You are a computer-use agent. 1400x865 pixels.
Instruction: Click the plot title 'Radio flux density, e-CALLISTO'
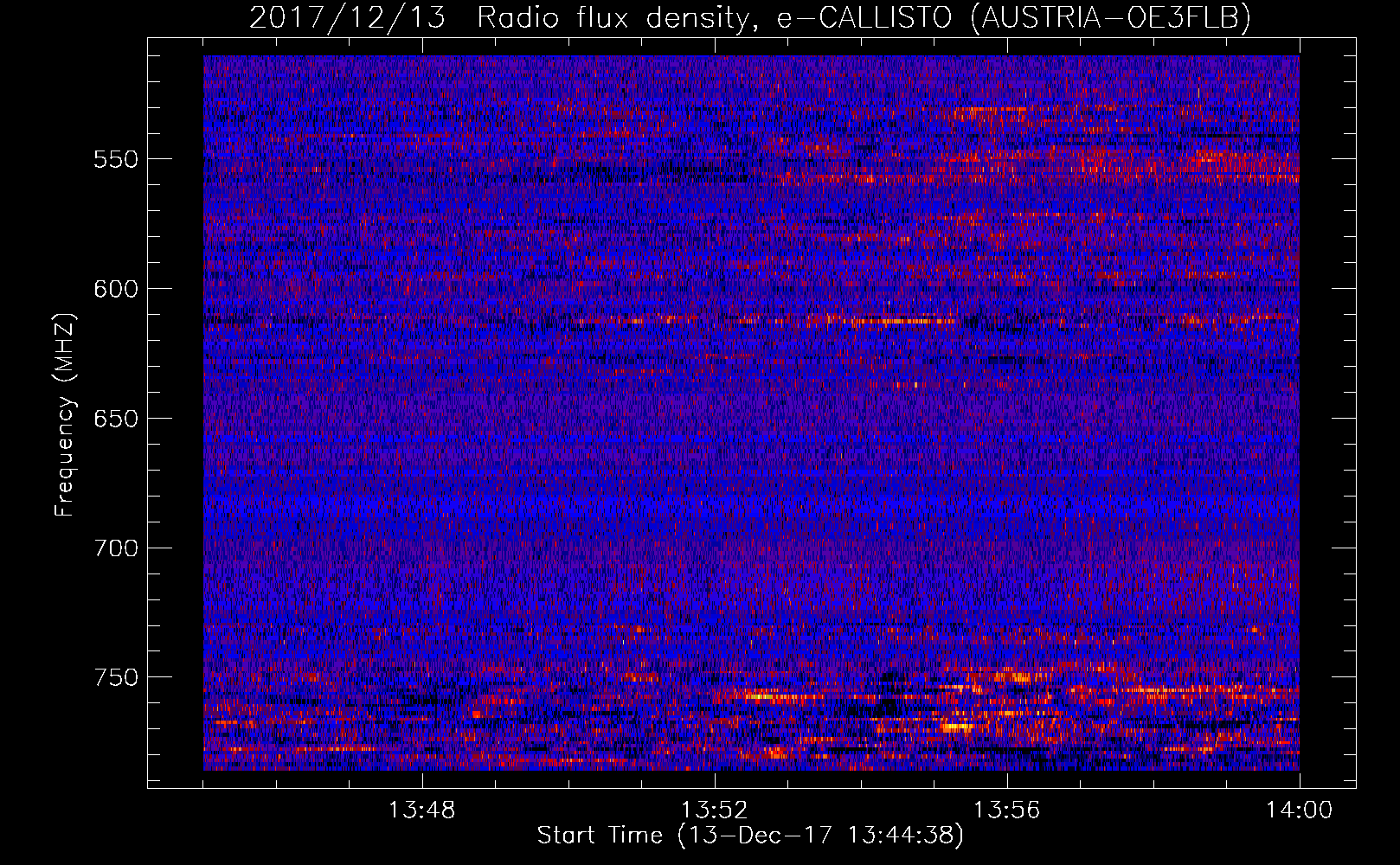click(x=716, y=17)
